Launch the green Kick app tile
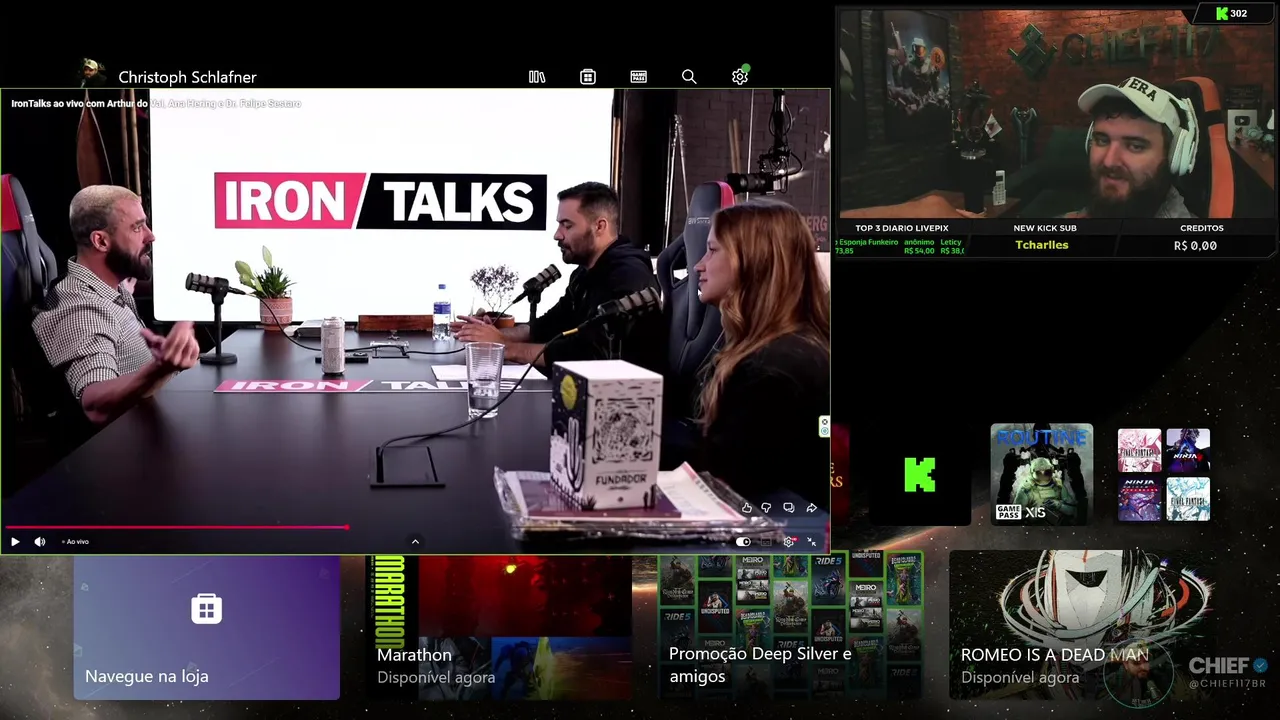1280x720 pixels. click(x=920, y=475)
